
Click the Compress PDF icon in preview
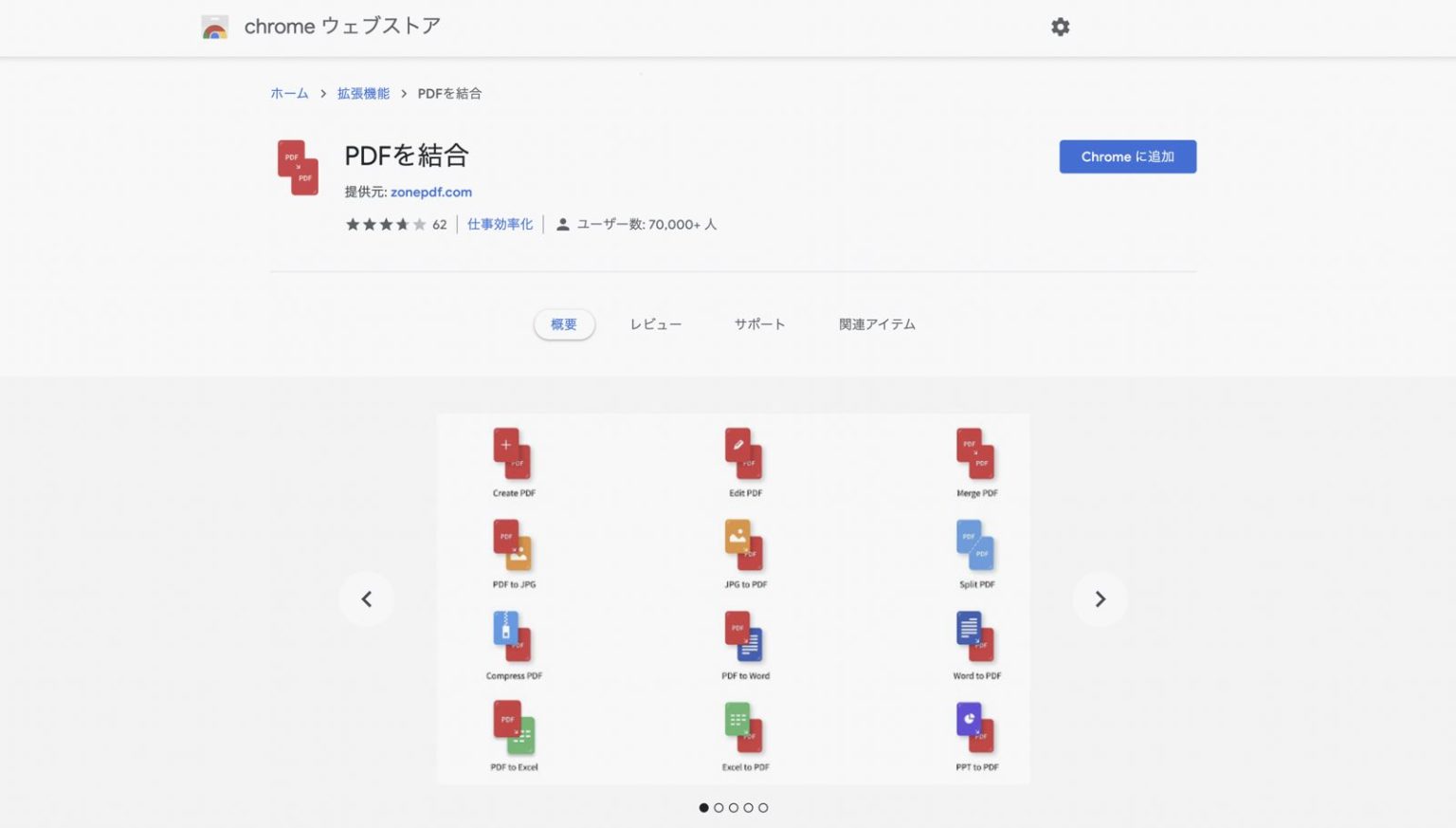click(512, 637)
